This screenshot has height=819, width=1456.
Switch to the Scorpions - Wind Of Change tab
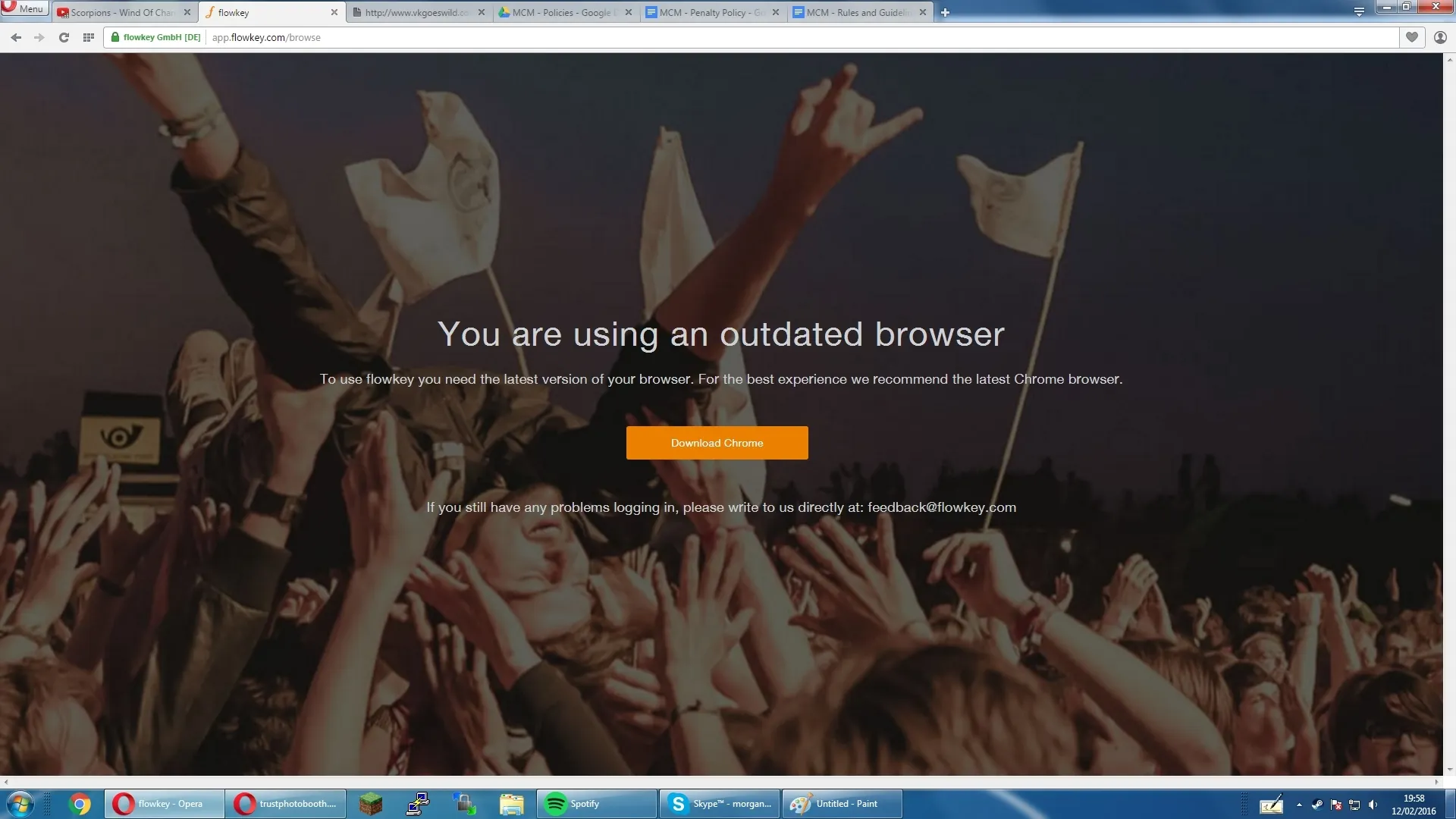click(x=123, y=13)
